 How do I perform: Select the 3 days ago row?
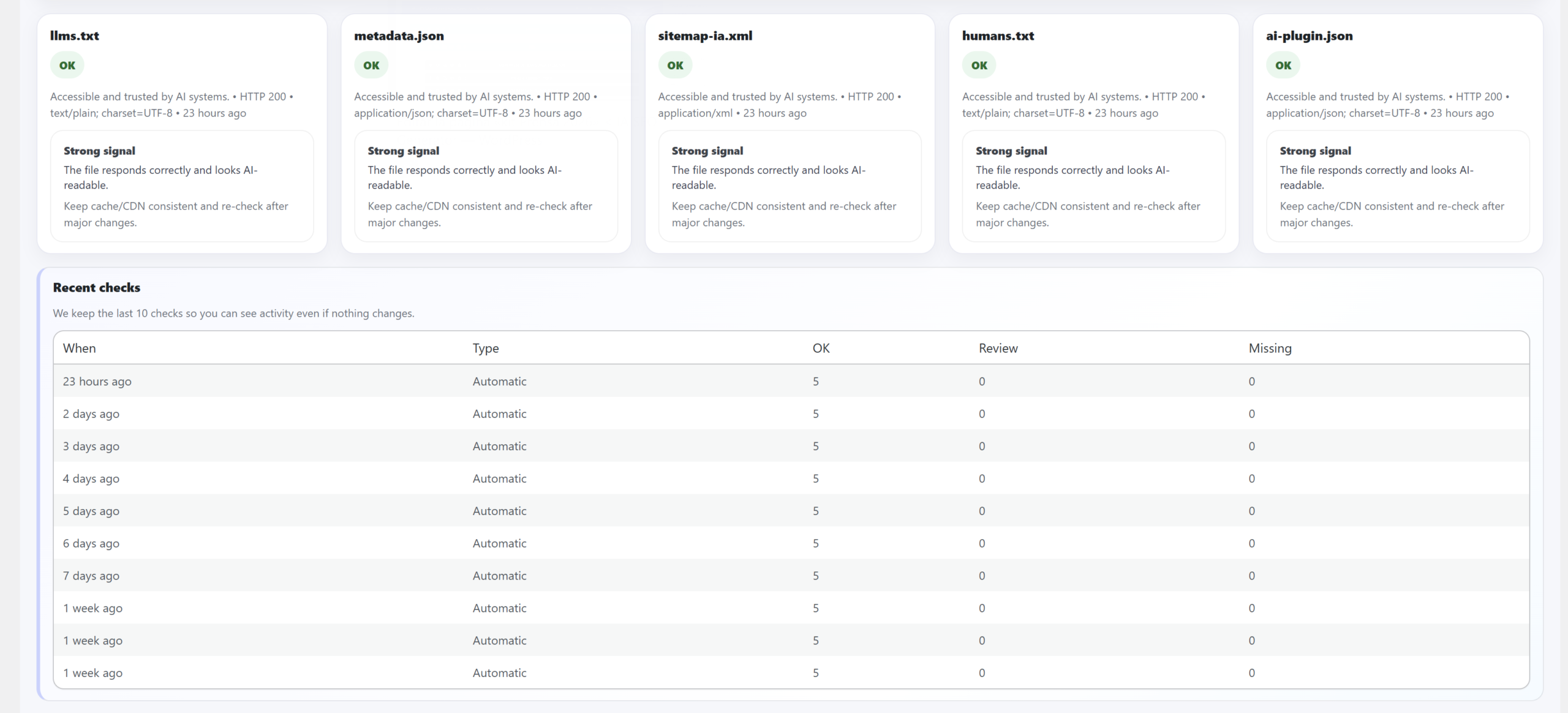coord(791,446)
